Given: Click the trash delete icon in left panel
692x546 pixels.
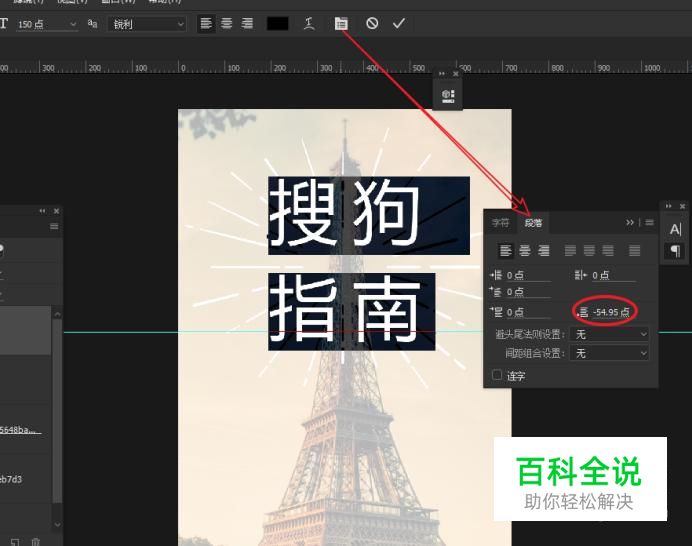Looking at the screenshot, I should coord(36,542).
